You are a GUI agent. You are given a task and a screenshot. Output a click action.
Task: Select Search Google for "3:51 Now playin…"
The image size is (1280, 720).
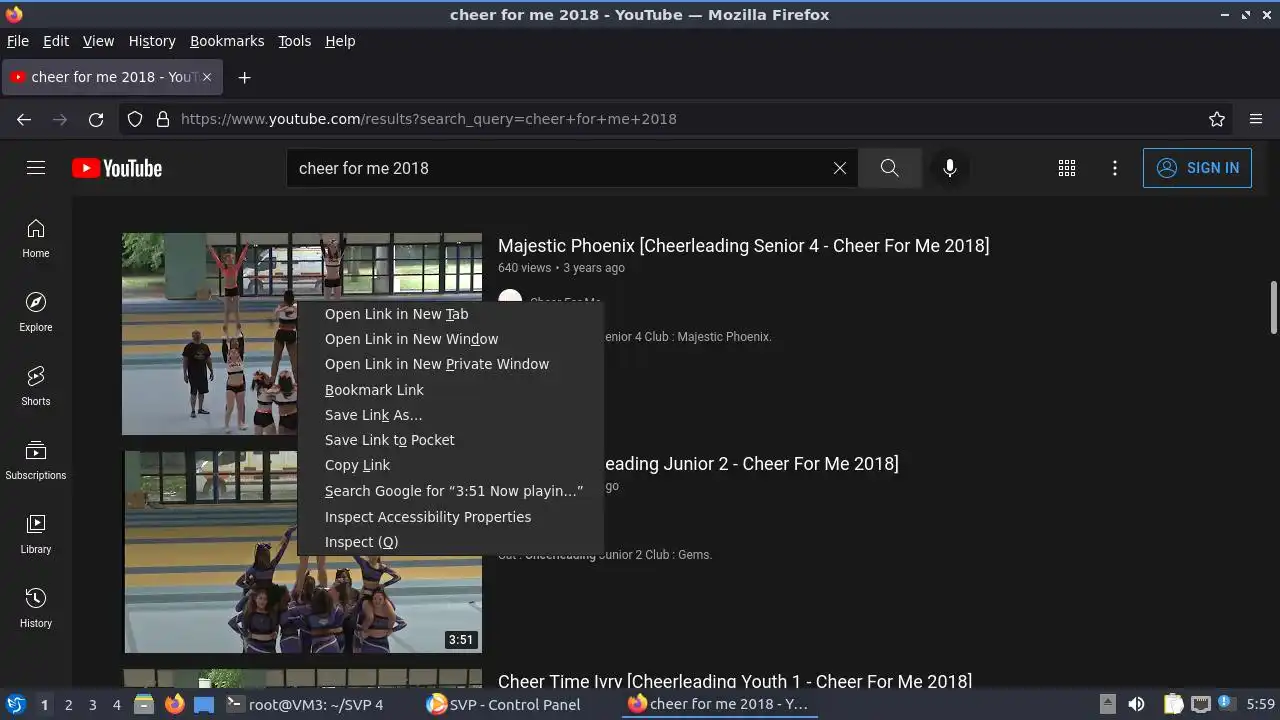coord(450,491)
